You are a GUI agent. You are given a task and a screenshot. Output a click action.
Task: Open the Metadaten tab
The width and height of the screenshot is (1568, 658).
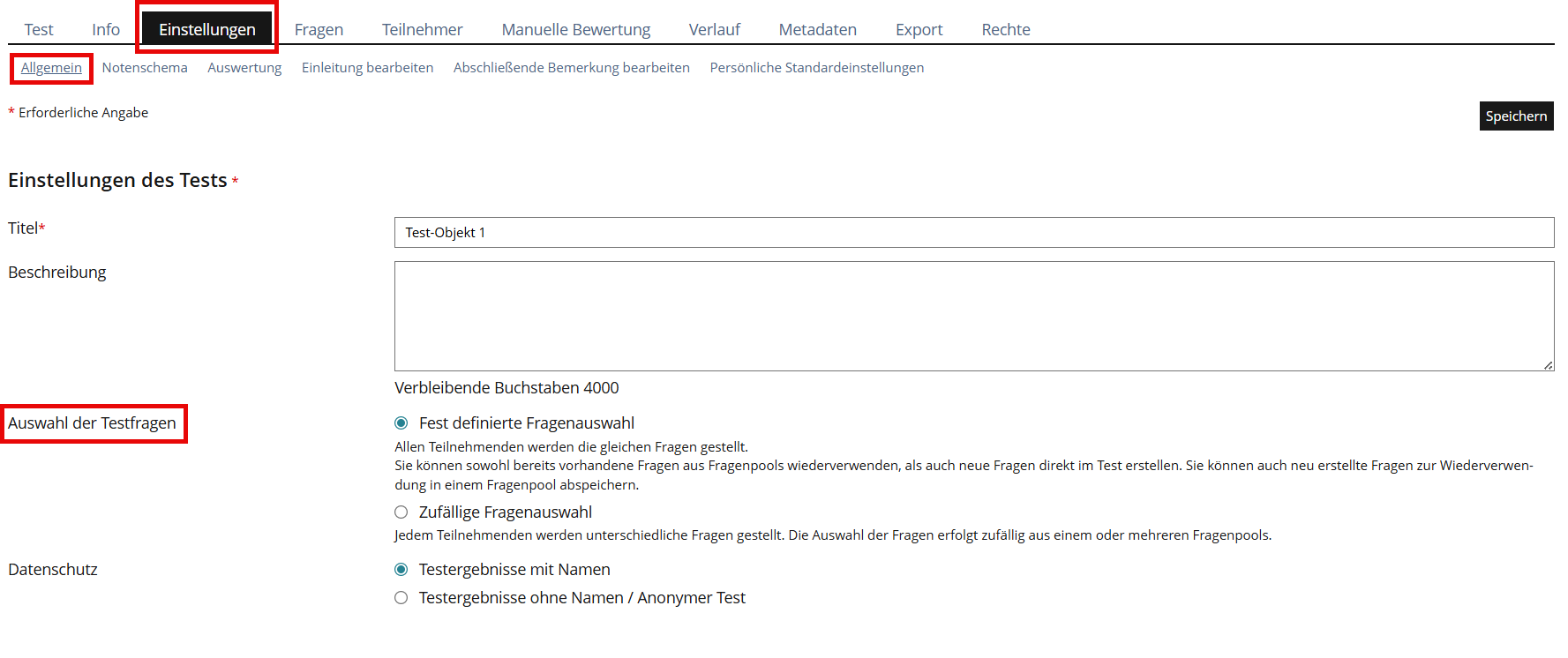click(817, 30)
